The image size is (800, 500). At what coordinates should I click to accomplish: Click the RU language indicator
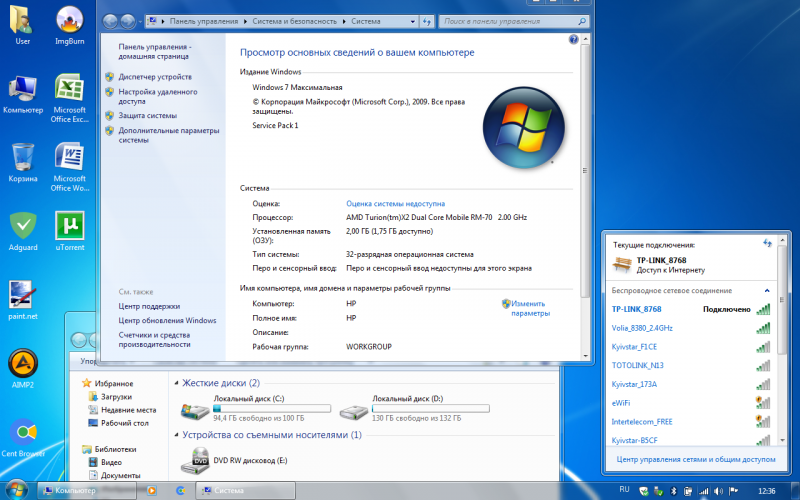(x=624, y=490)
